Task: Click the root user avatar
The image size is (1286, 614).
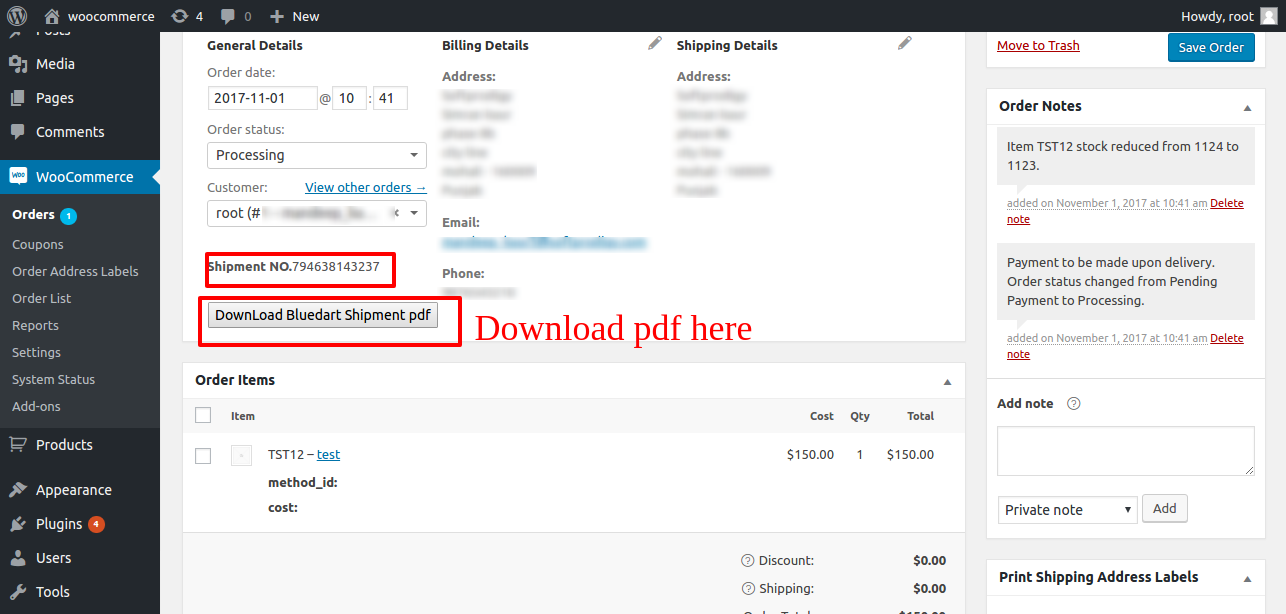Action: [x=1268, y=16]
